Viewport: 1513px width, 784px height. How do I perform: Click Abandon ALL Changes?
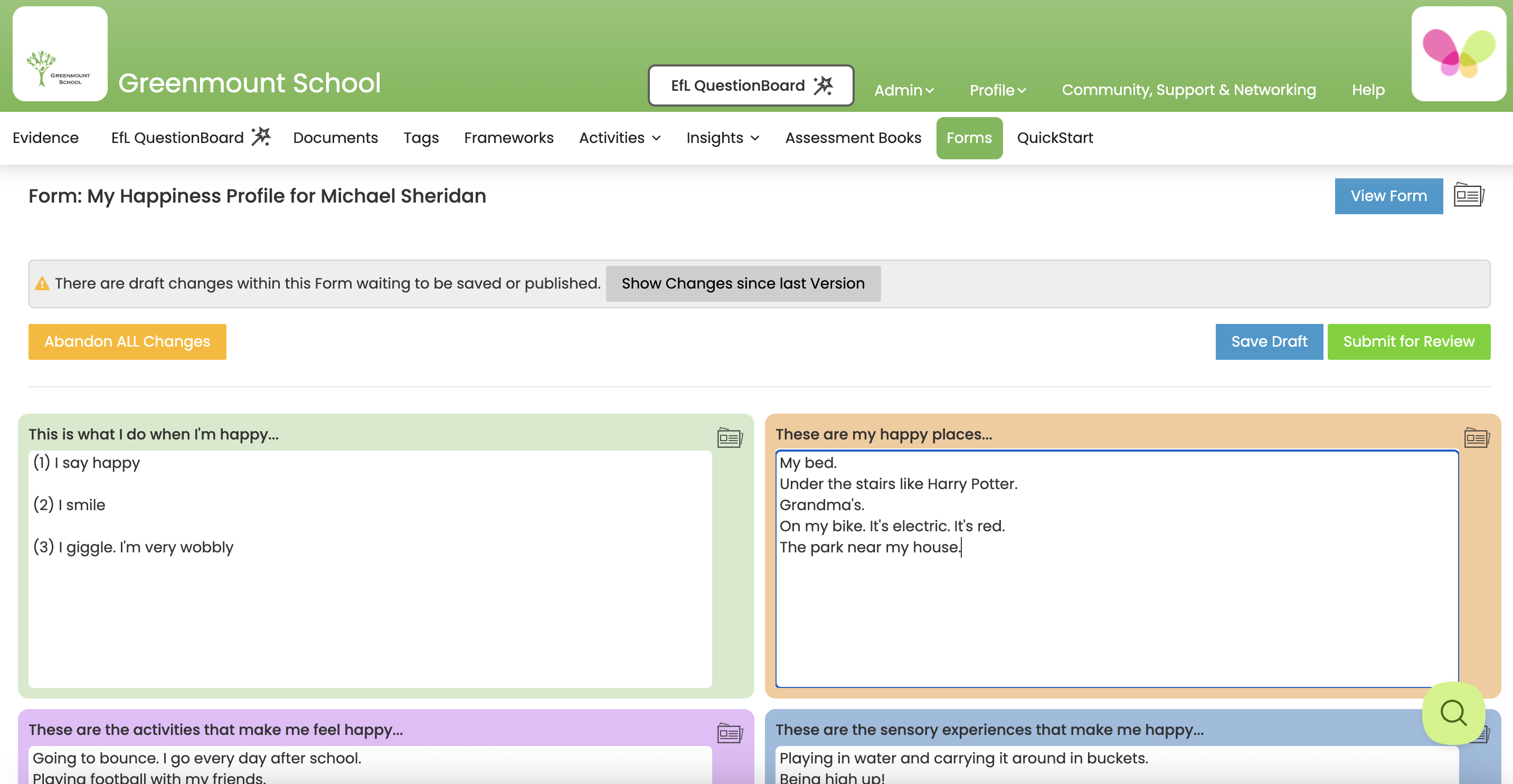[x=127, y=341]
